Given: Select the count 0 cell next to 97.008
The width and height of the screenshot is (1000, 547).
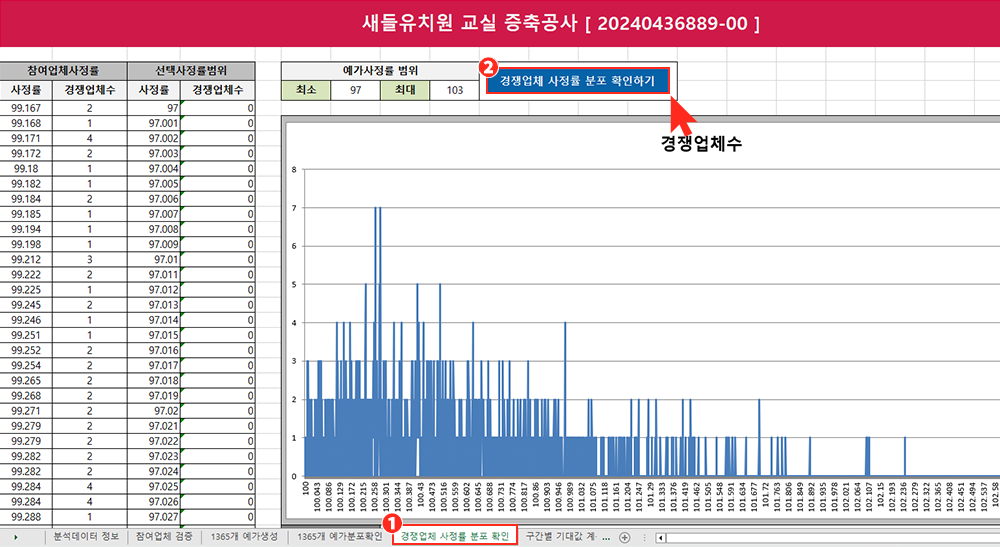Looking at the screenshot, I should pos(218,229).
